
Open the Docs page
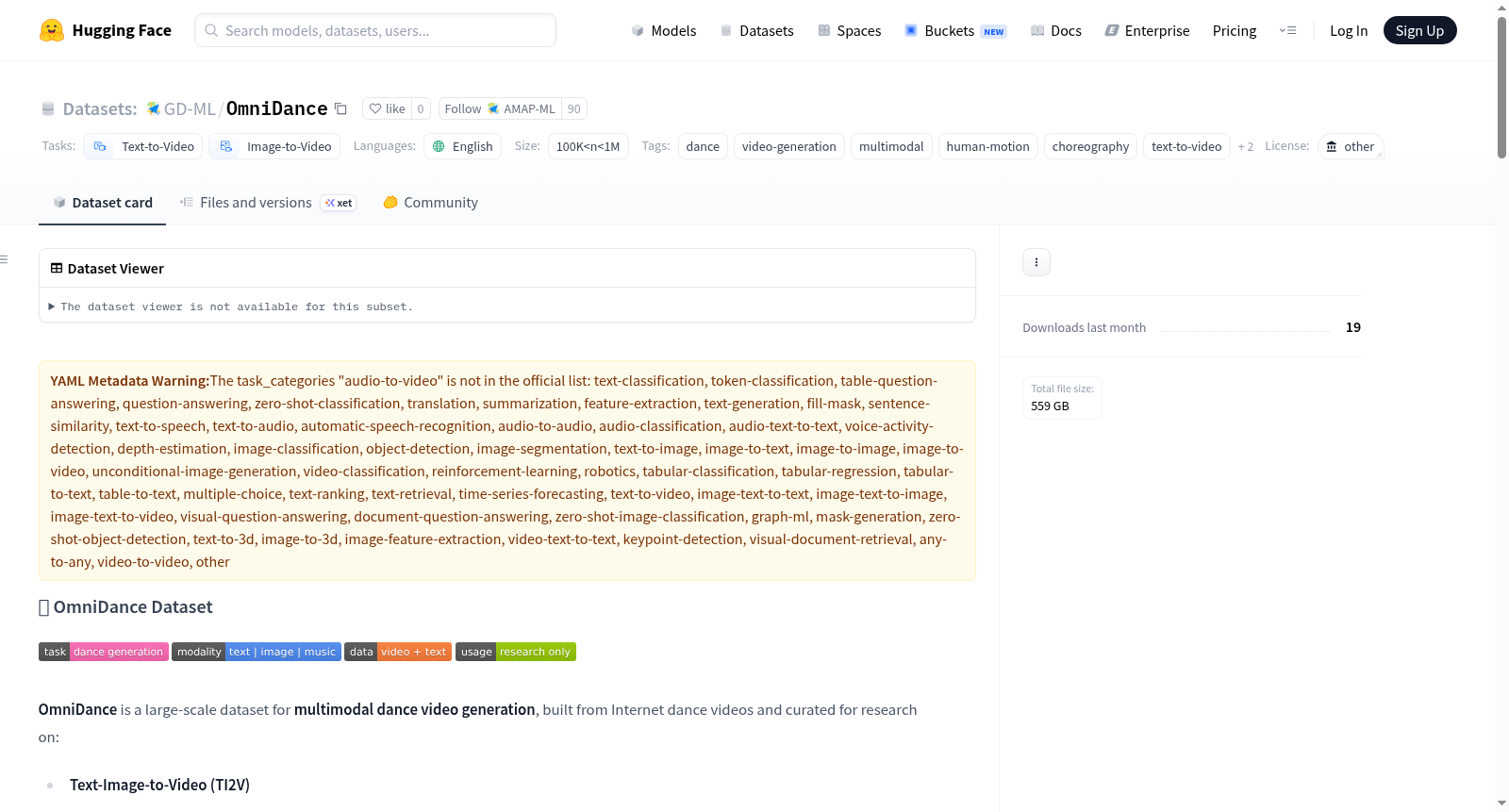[x=1056, y=30]
